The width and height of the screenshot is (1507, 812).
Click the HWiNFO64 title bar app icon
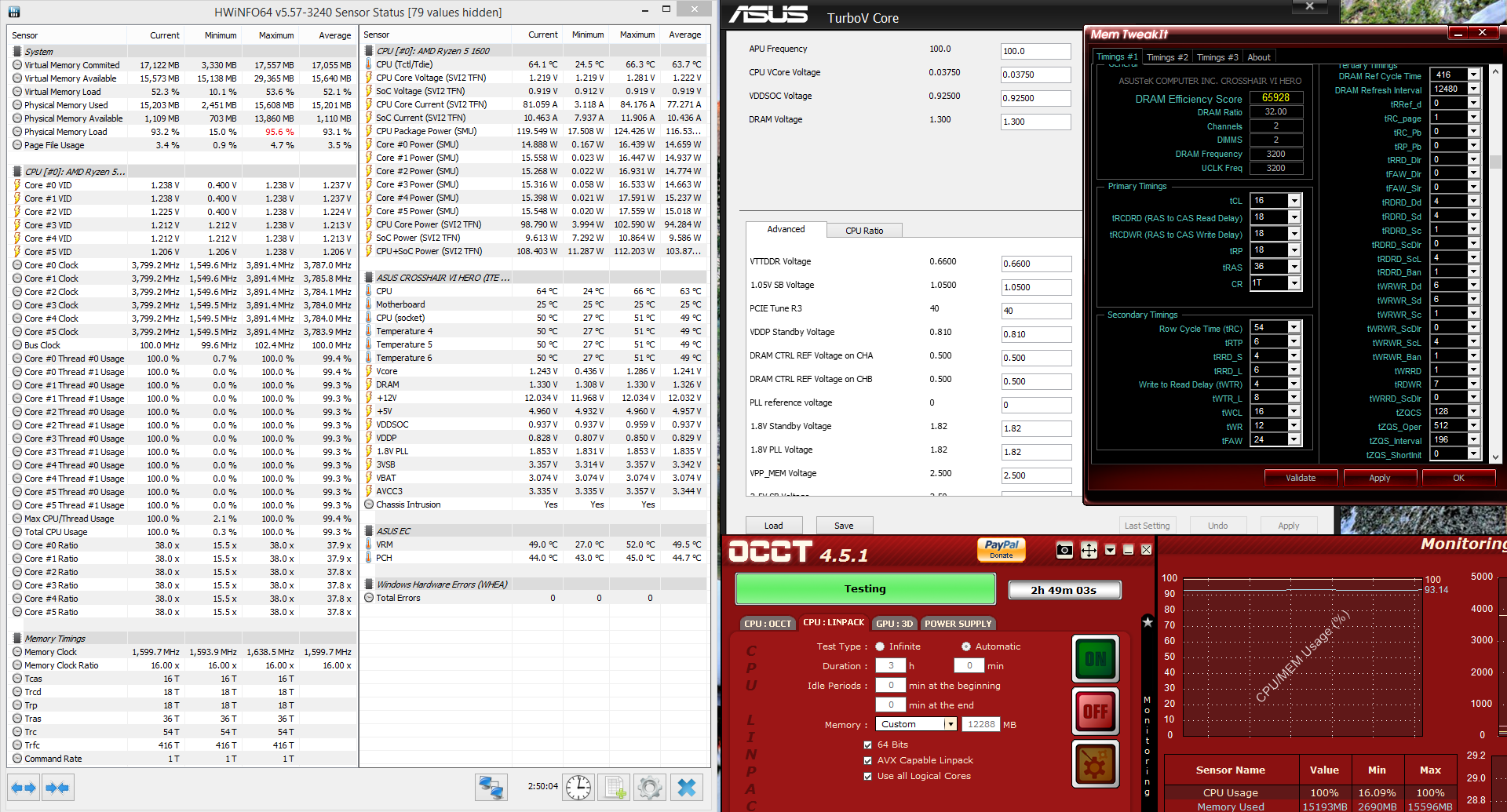point(14,12)
